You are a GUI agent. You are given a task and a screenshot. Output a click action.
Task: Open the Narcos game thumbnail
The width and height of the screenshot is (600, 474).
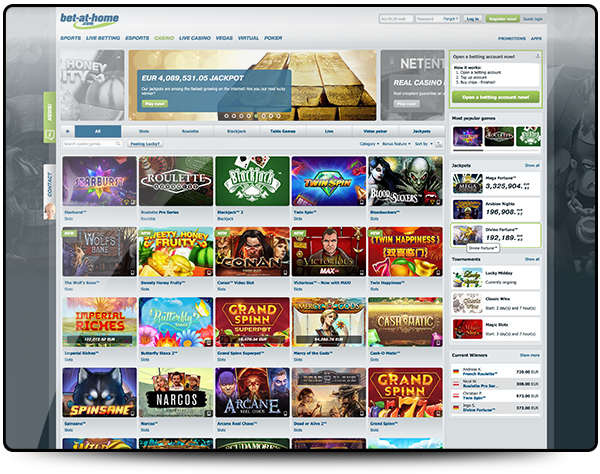pyautogui.click(x=176, y=393)
